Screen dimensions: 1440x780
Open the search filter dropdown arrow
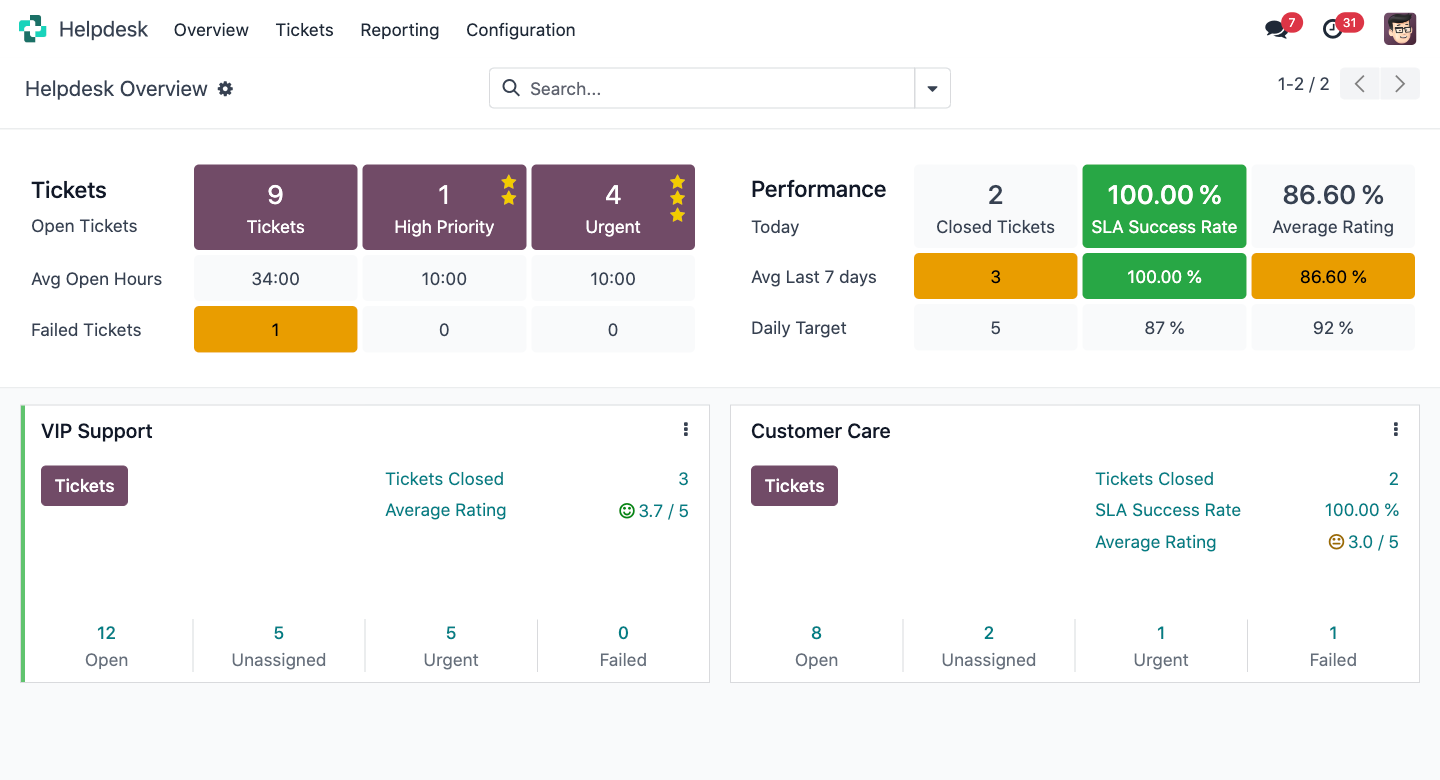click(932, 88)
